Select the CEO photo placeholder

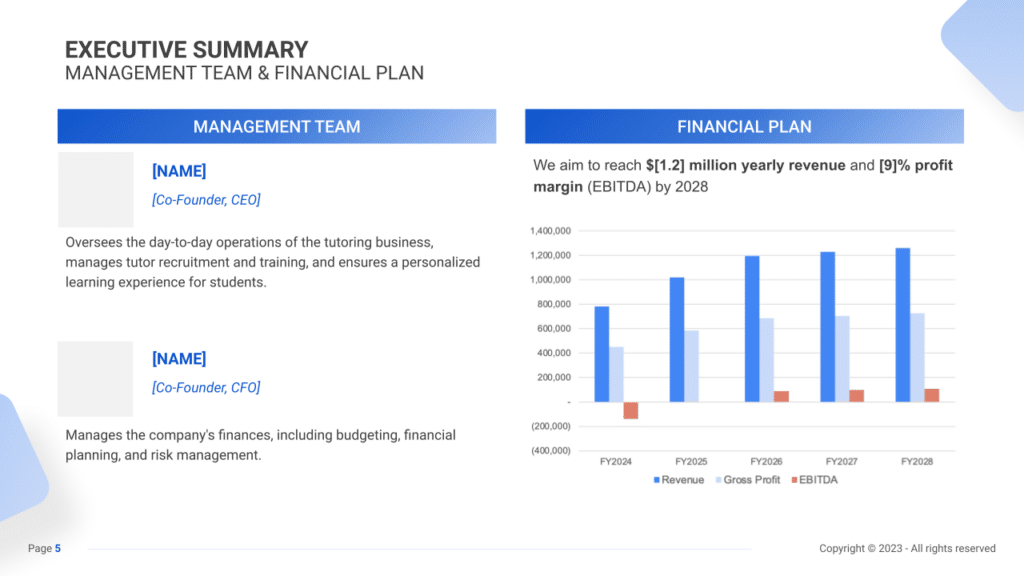coord(95,190)
